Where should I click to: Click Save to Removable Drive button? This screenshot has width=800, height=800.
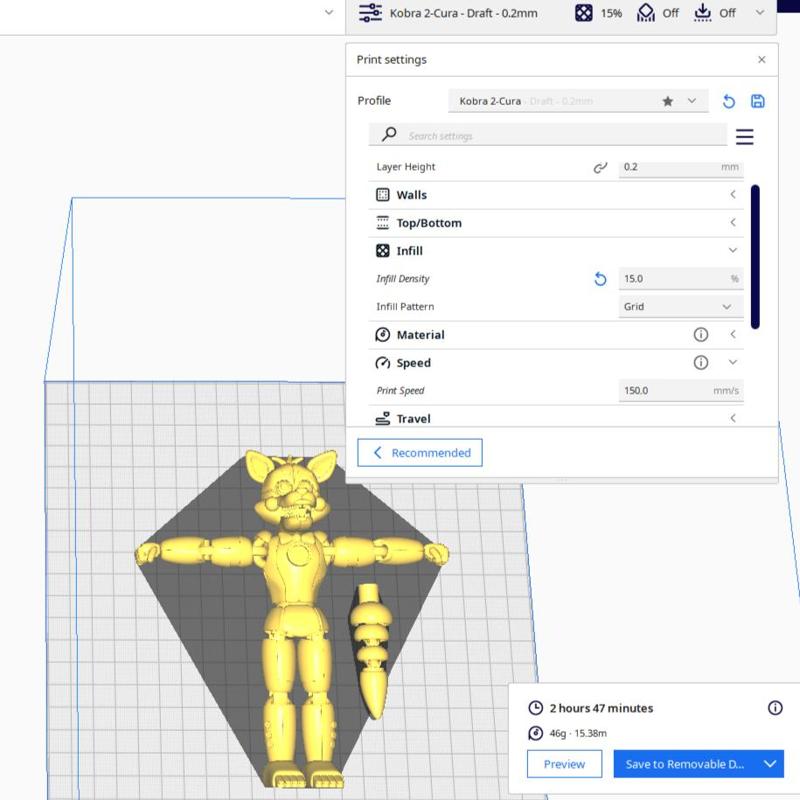[685, 764]
